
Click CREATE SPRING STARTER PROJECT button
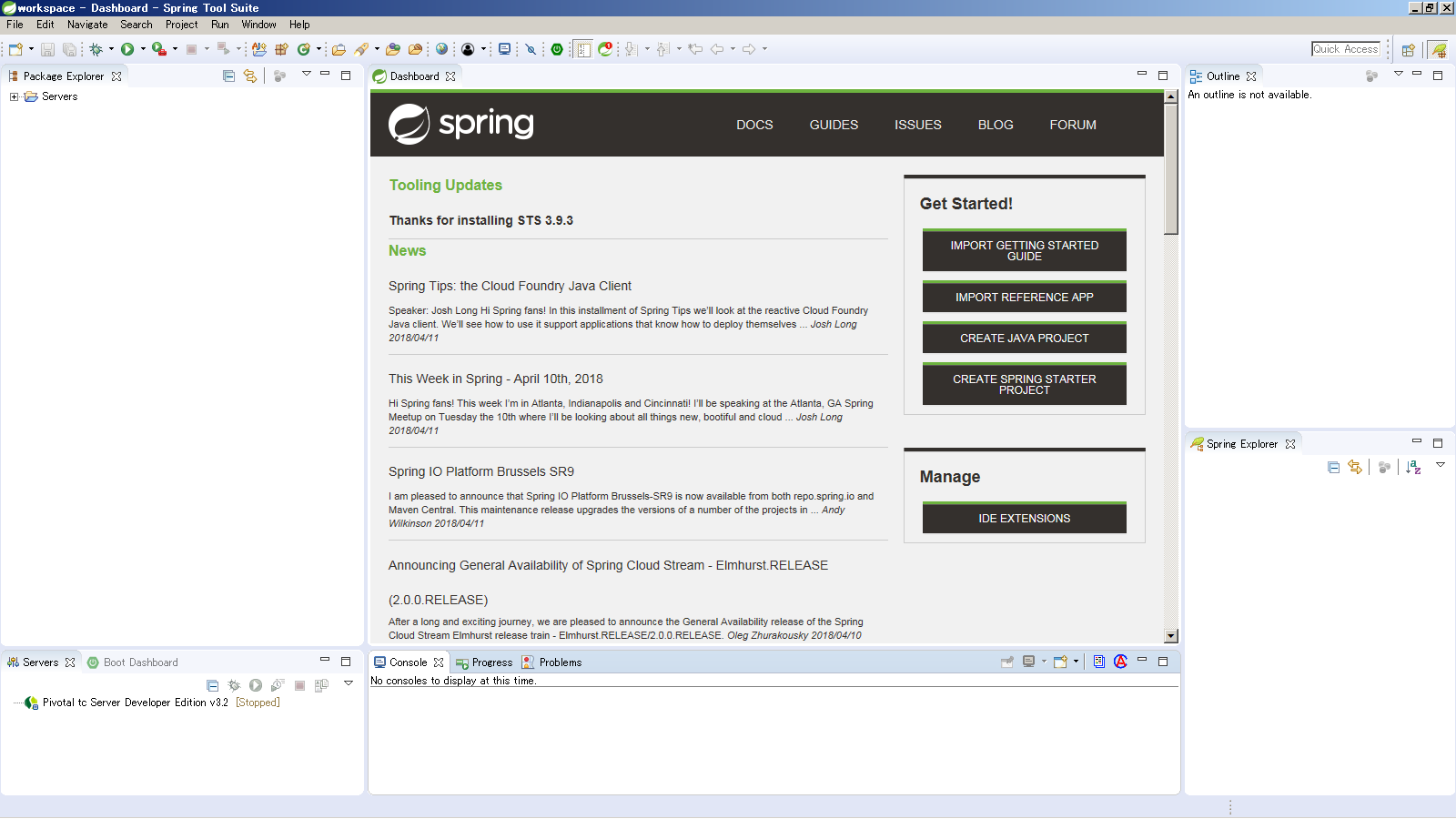1025,384
